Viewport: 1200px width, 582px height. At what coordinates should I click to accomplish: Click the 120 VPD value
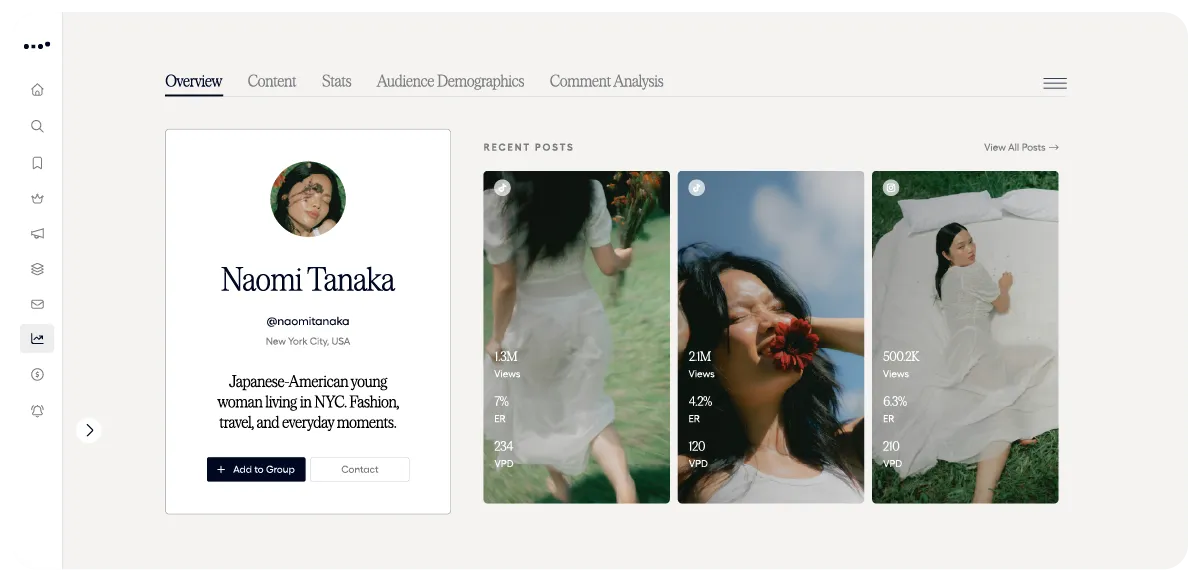(x=697, y=446)
